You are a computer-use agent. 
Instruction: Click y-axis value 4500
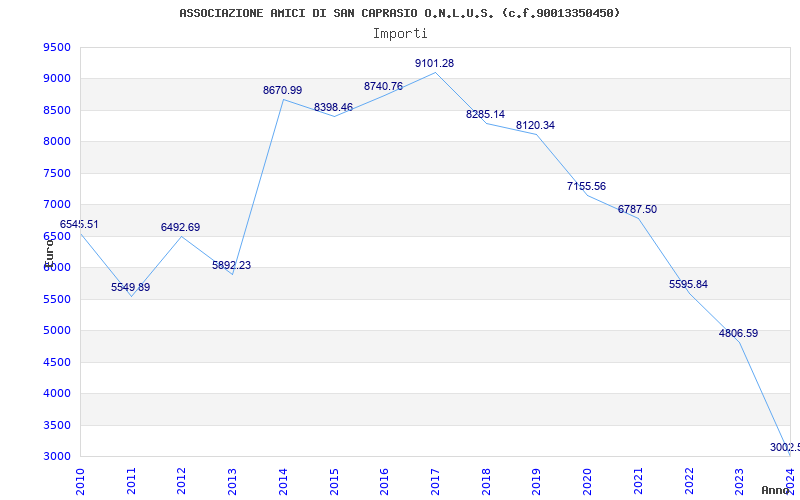click(57, 362)
